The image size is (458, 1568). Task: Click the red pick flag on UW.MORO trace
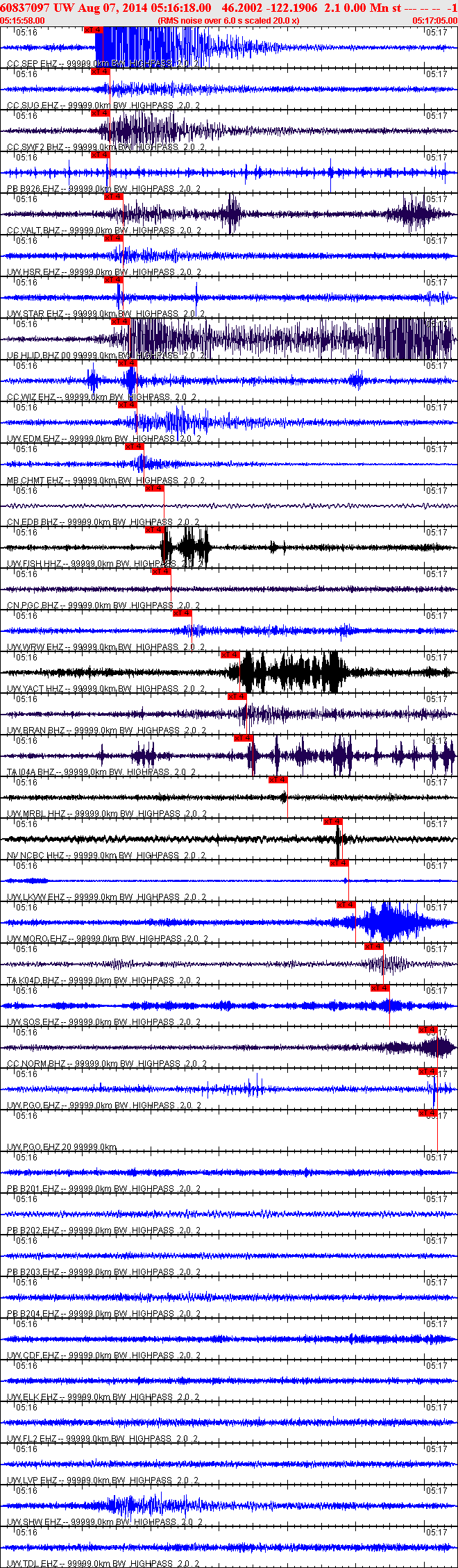coord(346,905)
